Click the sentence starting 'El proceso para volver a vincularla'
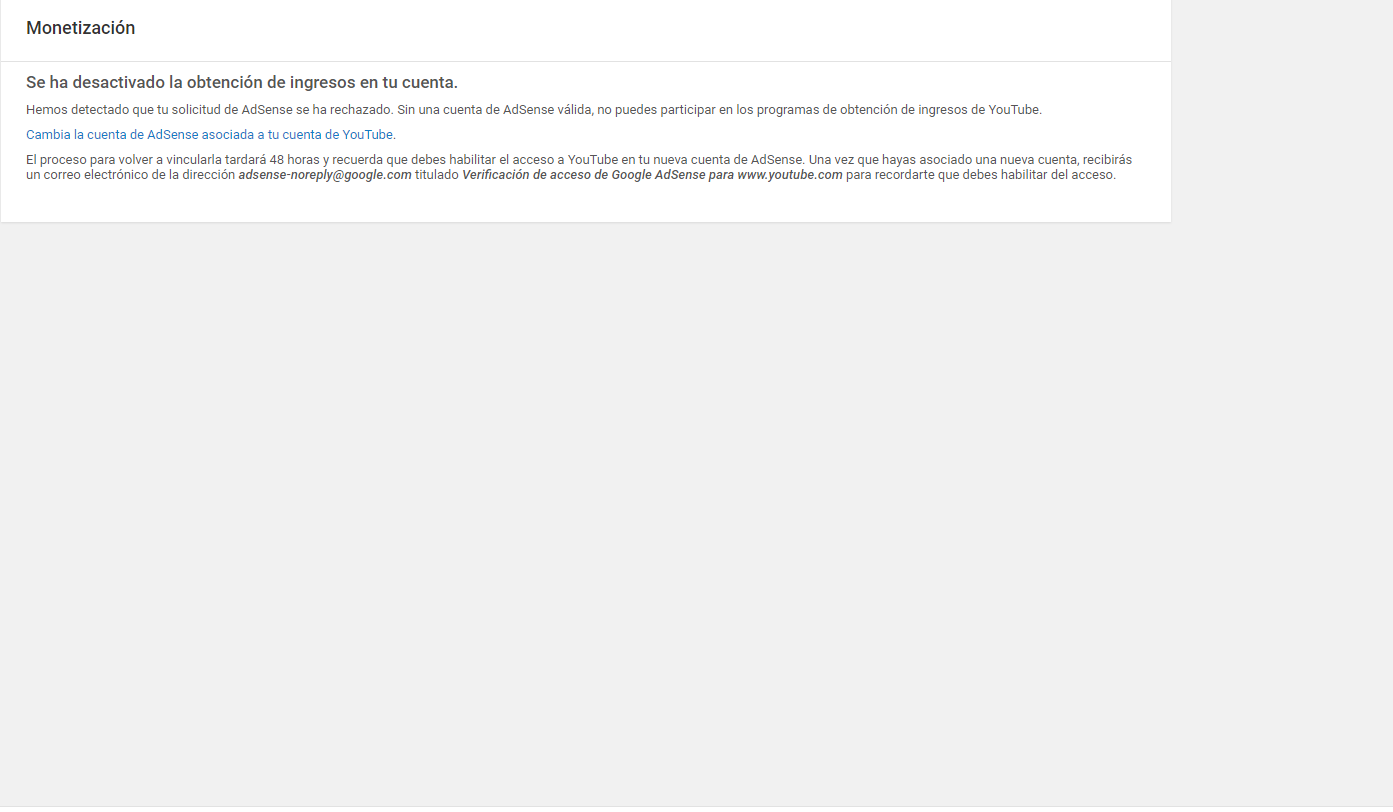Viewport: 1393px width, 812px height. tap(579, 167)
